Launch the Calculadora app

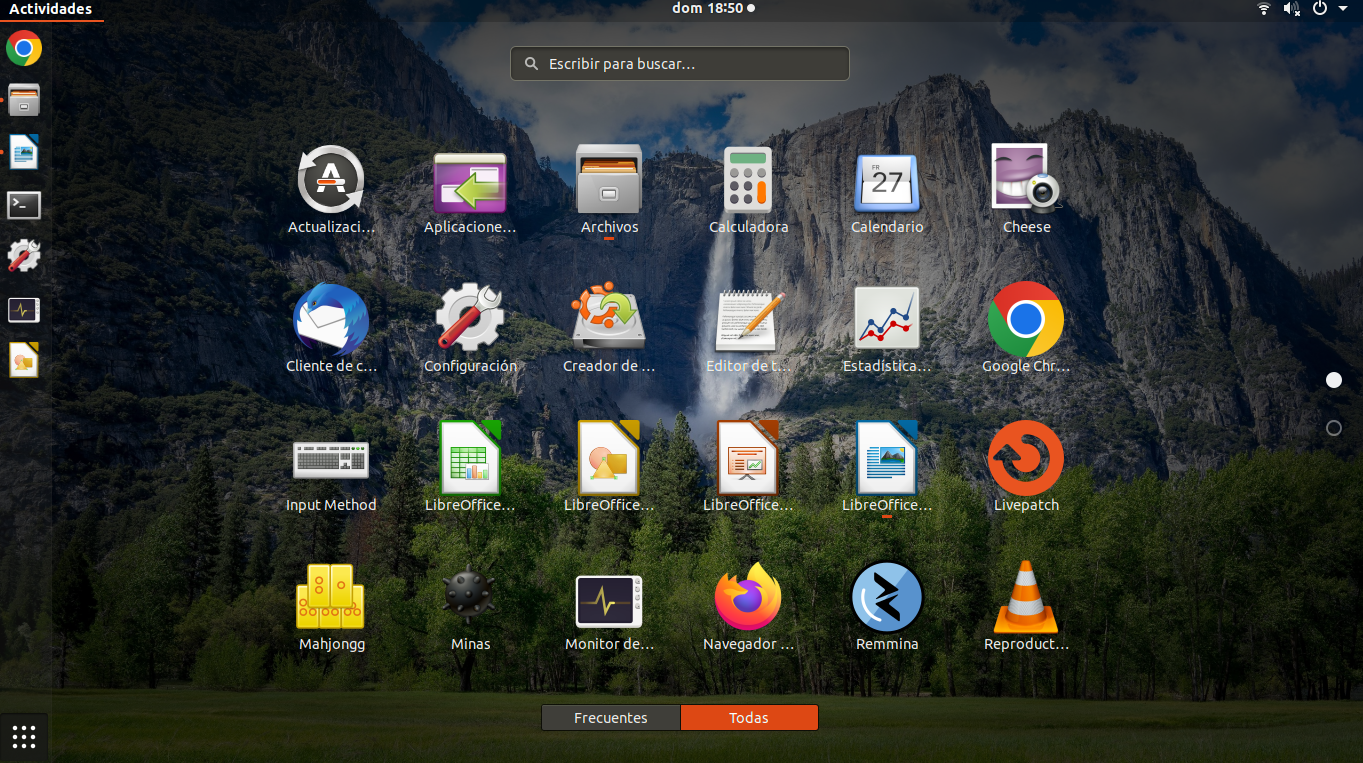pyautogui.click(x=748, y=180)
